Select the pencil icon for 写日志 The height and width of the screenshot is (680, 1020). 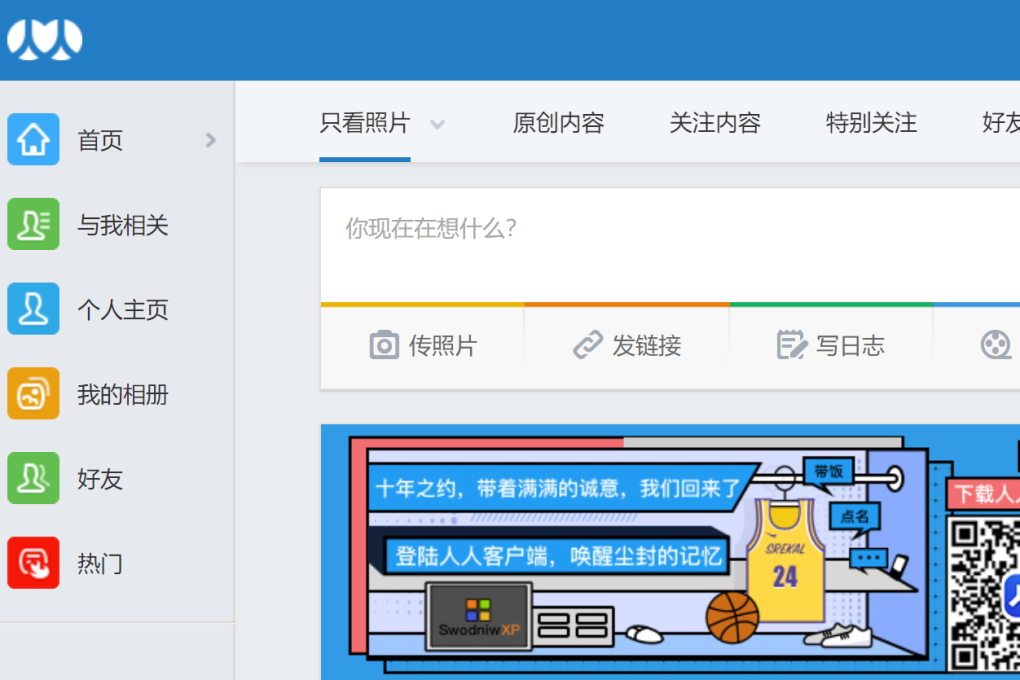click(793, 344)
